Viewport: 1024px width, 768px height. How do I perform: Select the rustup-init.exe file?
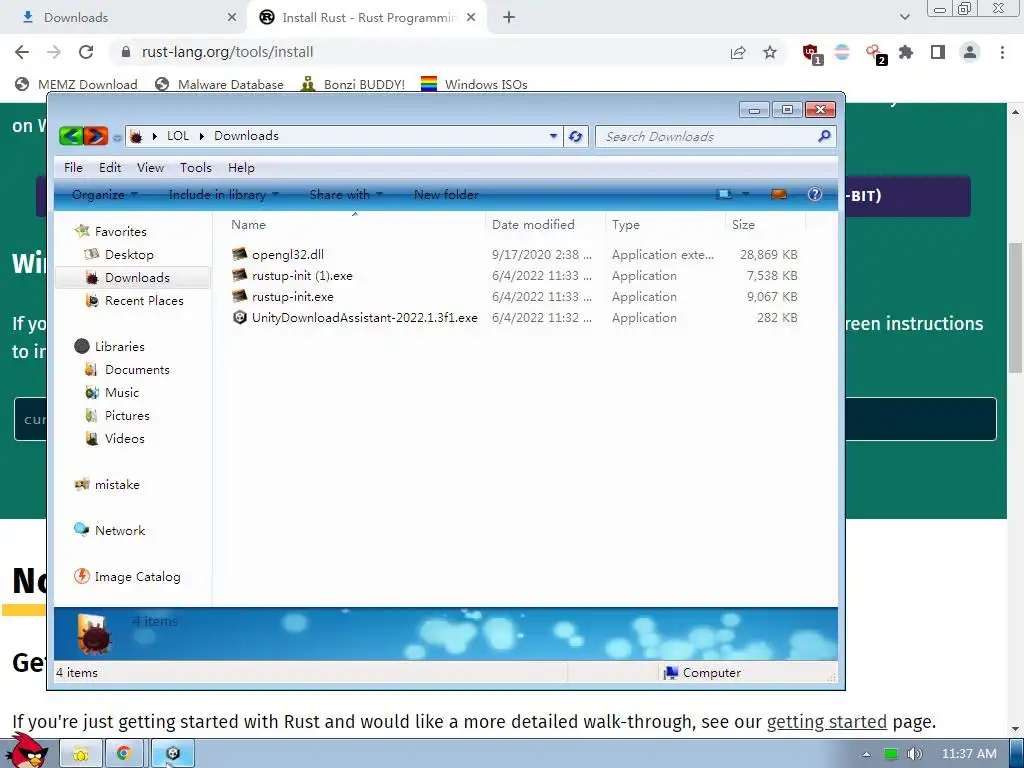coord(293,296)
